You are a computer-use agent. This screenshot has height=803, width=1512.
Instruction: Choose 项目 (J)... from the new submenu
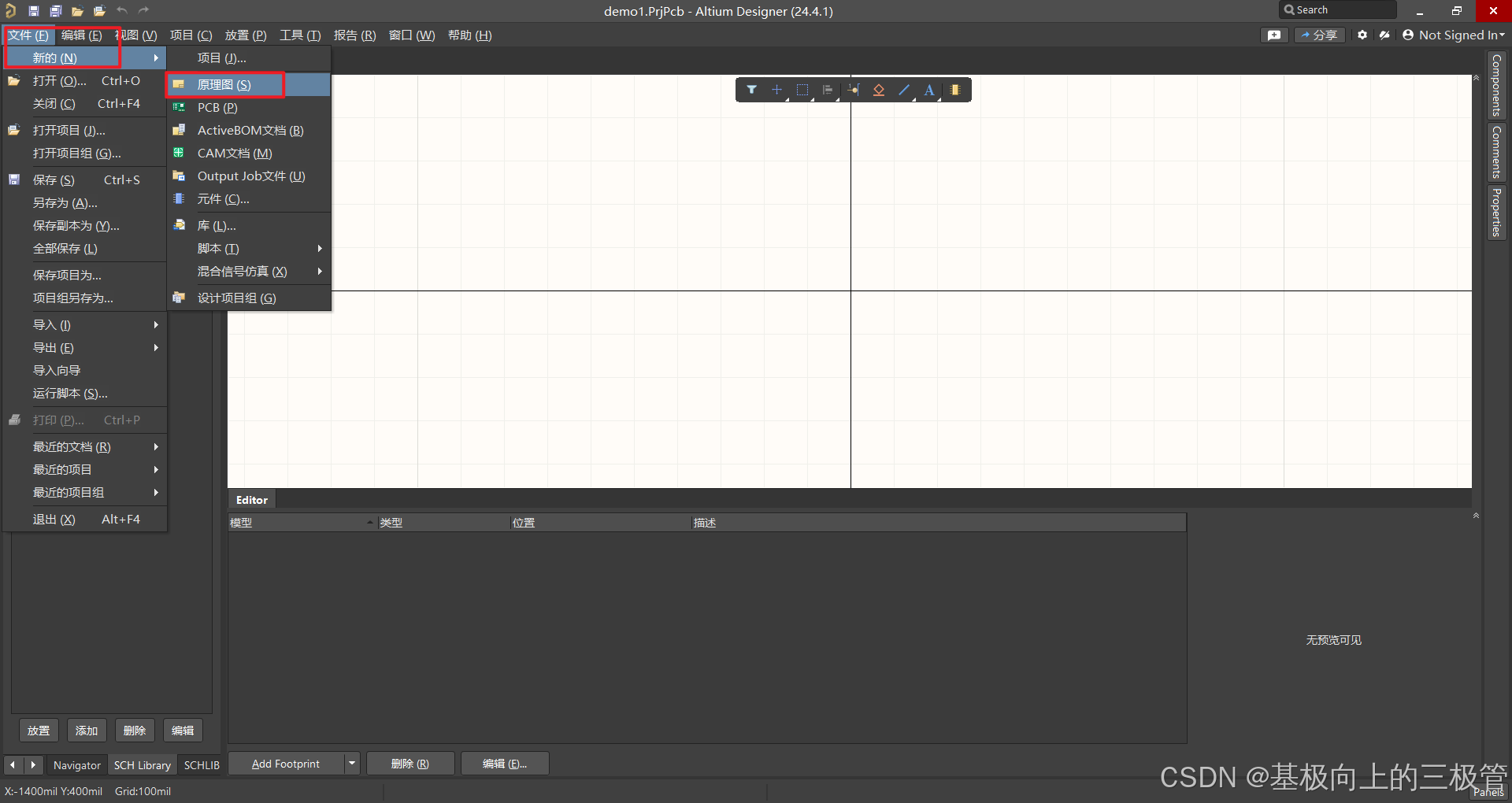248,58
